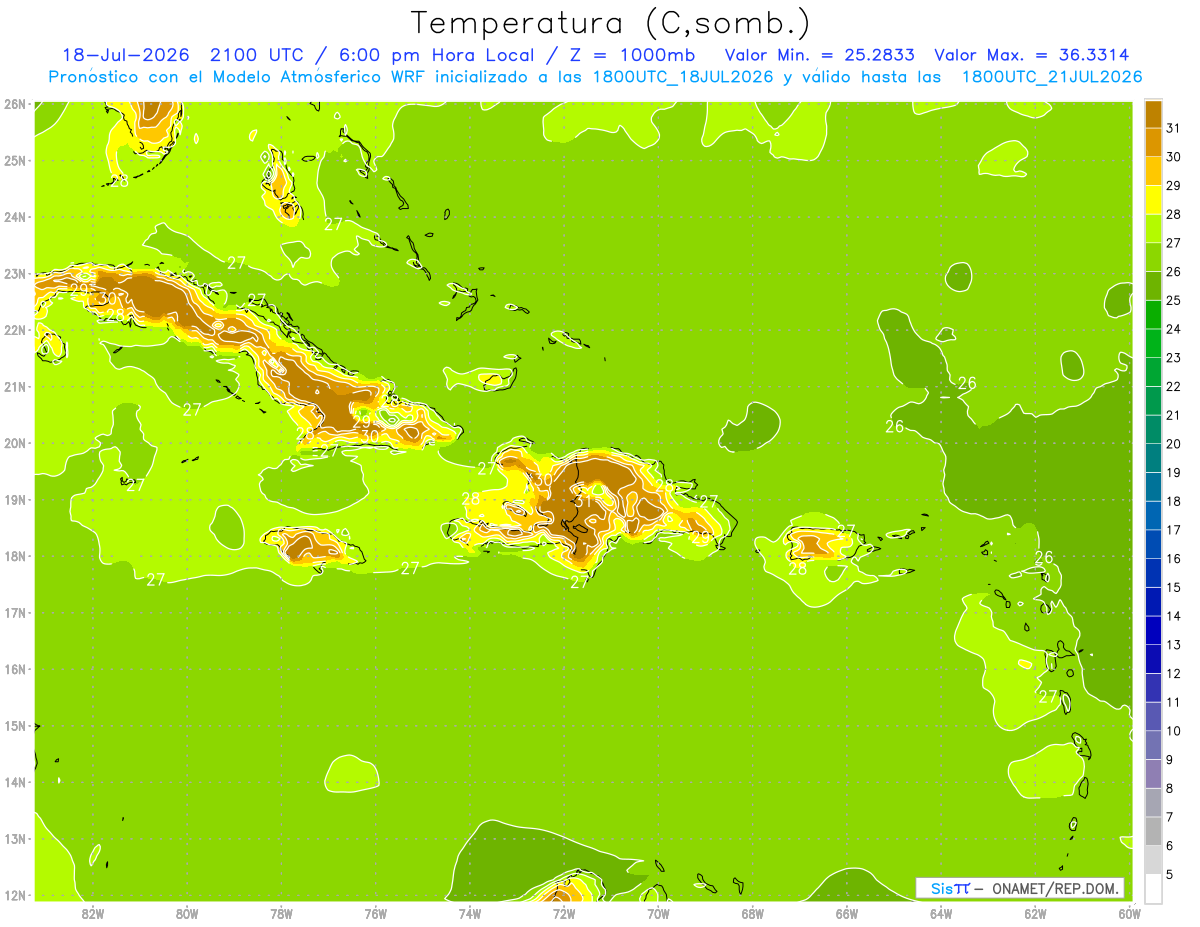Click 'Valor Min. = 25.2833' text

coord(819,55)
